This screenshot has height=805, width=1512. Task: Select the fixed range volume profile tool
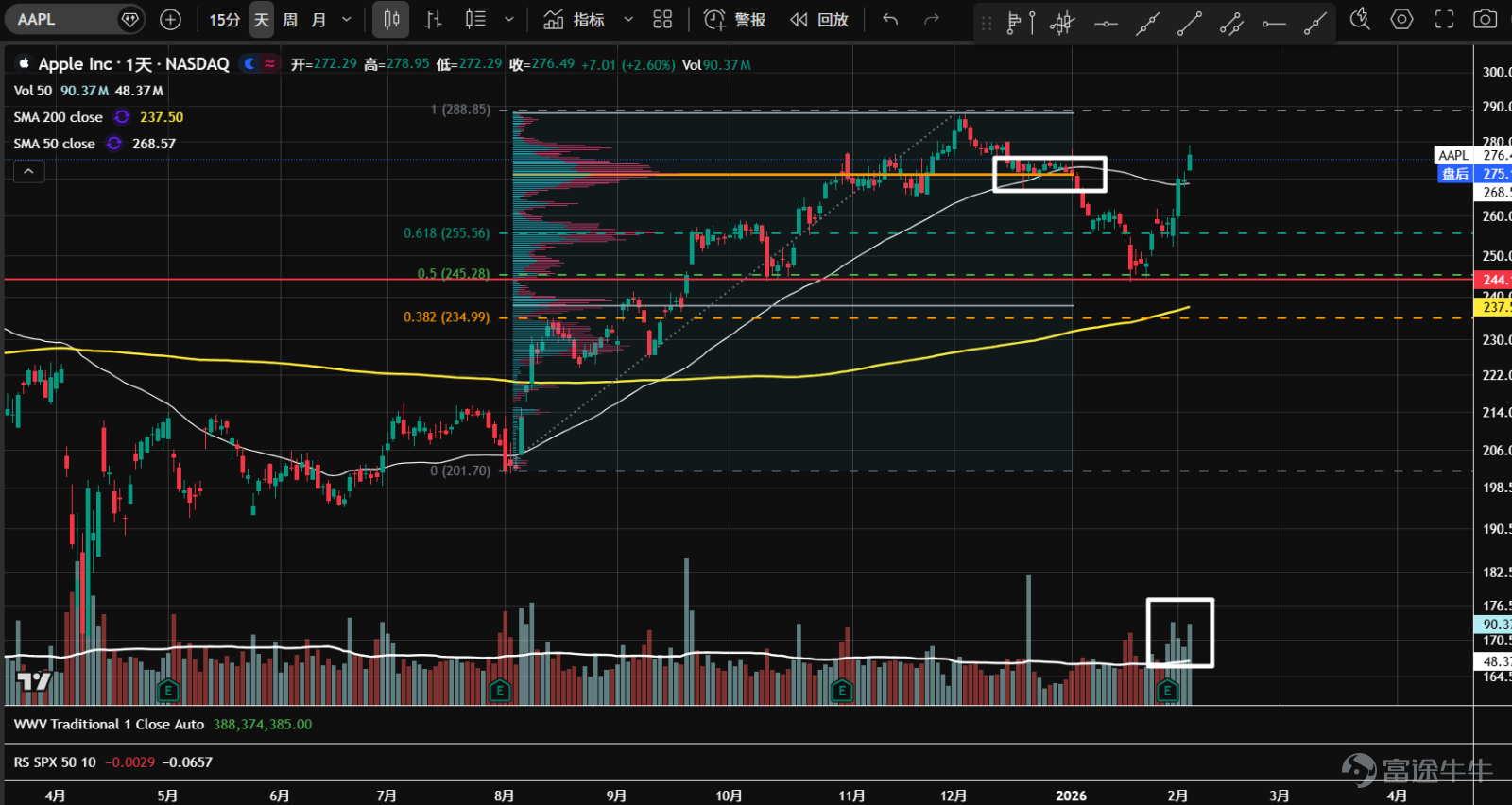click(x=1021, y=23)
